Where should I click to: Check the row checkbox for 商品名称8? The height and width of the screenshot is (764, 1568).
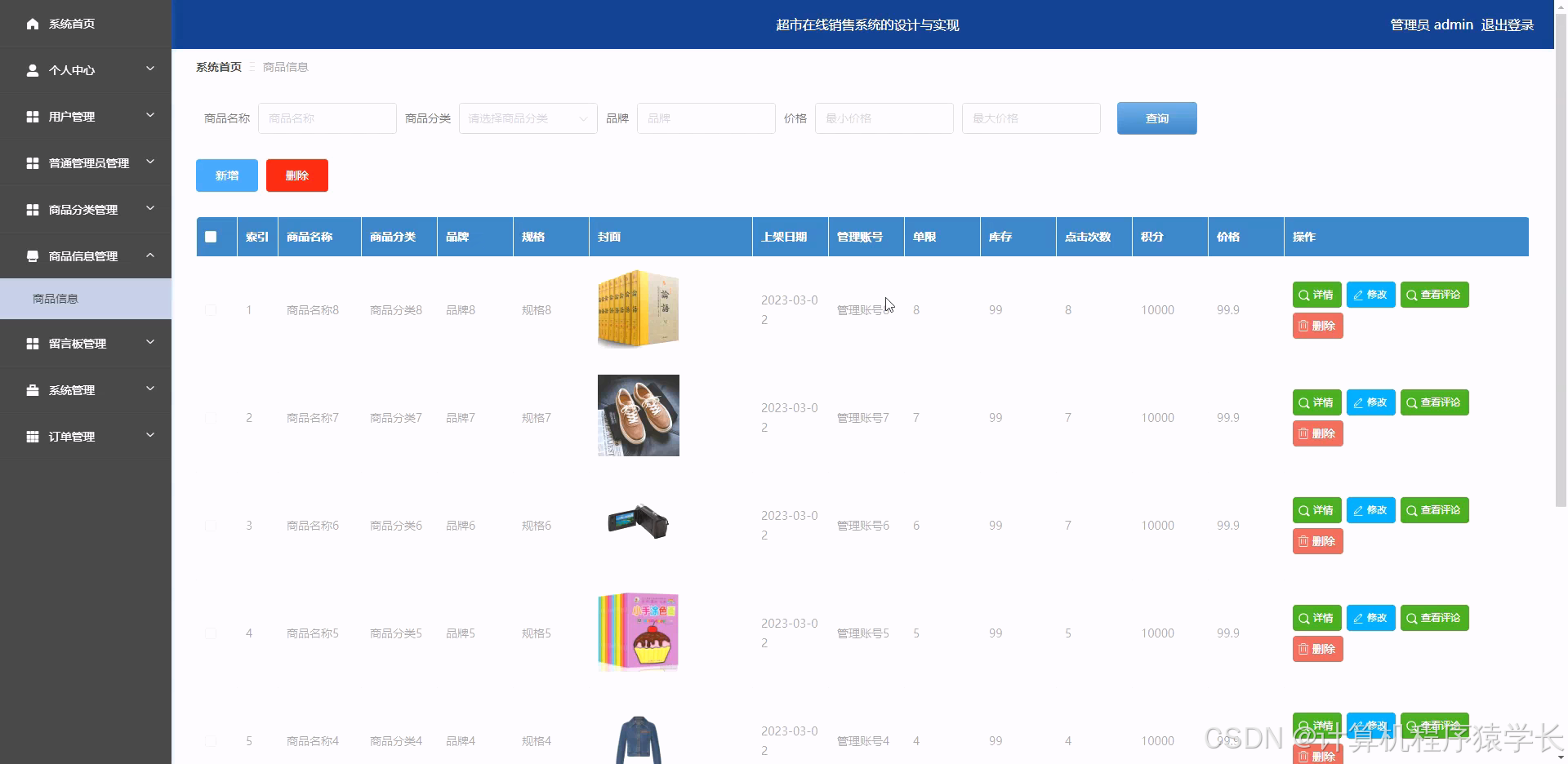coord(211,309)
